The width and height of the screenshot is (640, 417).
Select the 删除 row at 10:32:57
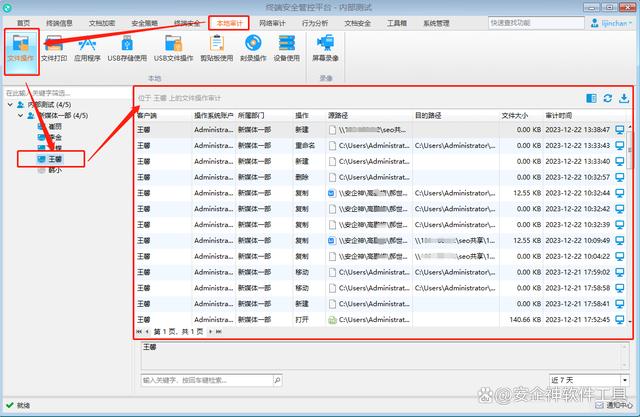point(380,177)
